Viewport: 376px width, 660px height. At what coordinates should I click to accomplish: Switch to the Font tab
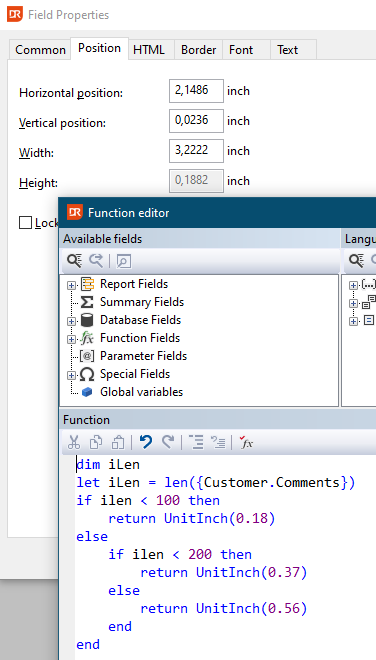tap(241, 50)
